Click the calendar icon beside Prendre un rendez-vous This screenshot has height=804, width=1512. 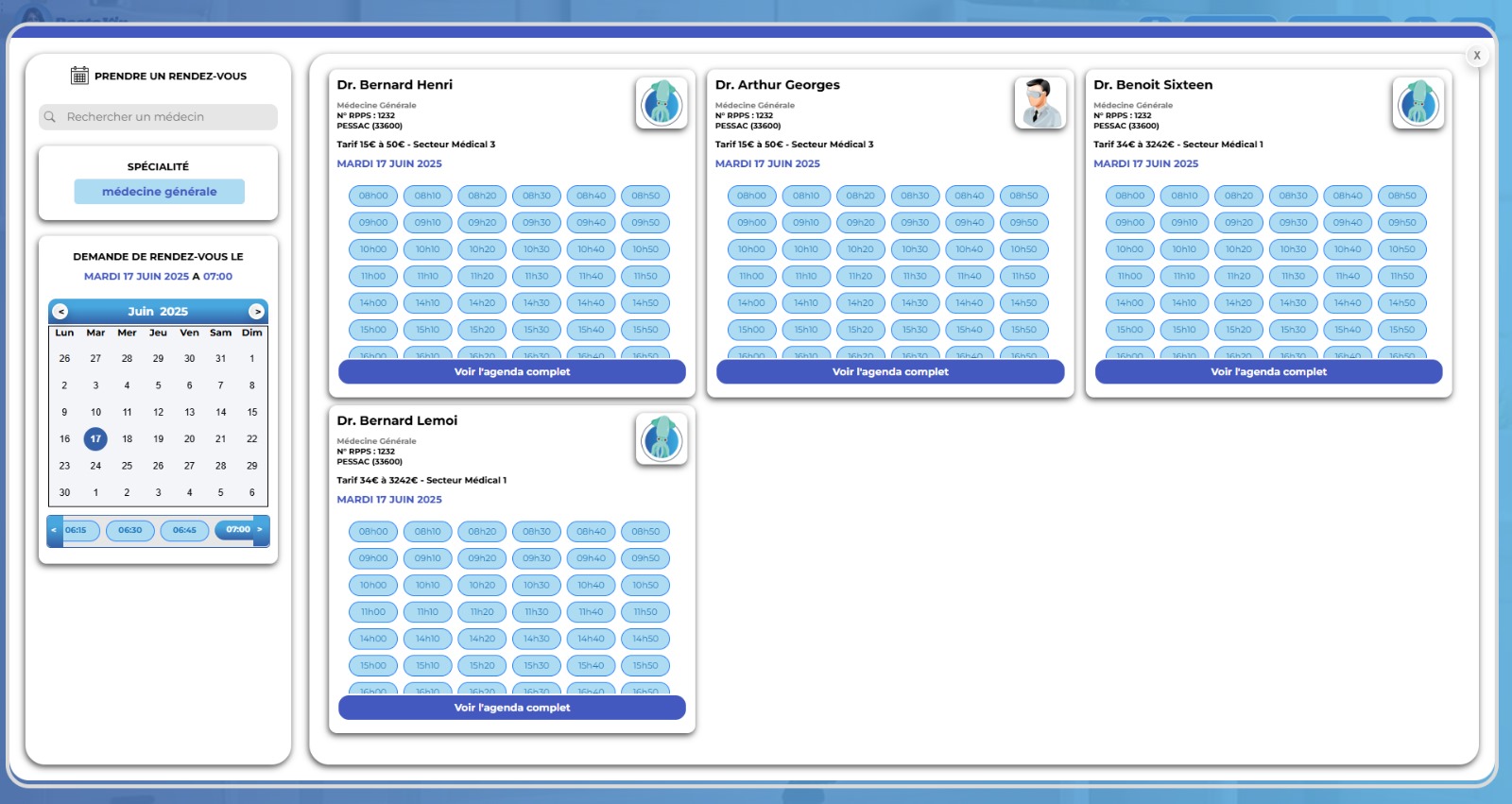coord(79,76)
